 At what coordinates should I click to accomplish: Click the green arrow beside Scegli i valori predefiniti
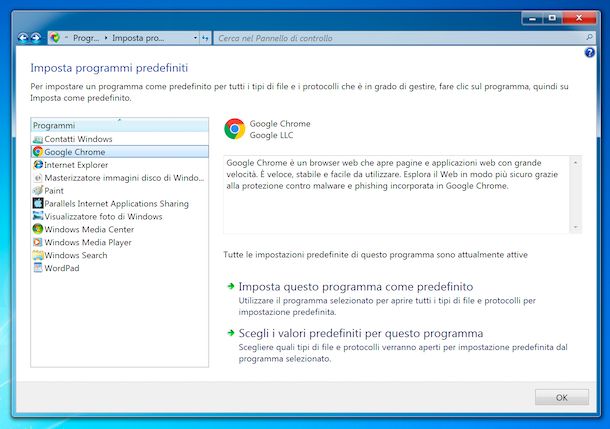click(x=231, y=333)
